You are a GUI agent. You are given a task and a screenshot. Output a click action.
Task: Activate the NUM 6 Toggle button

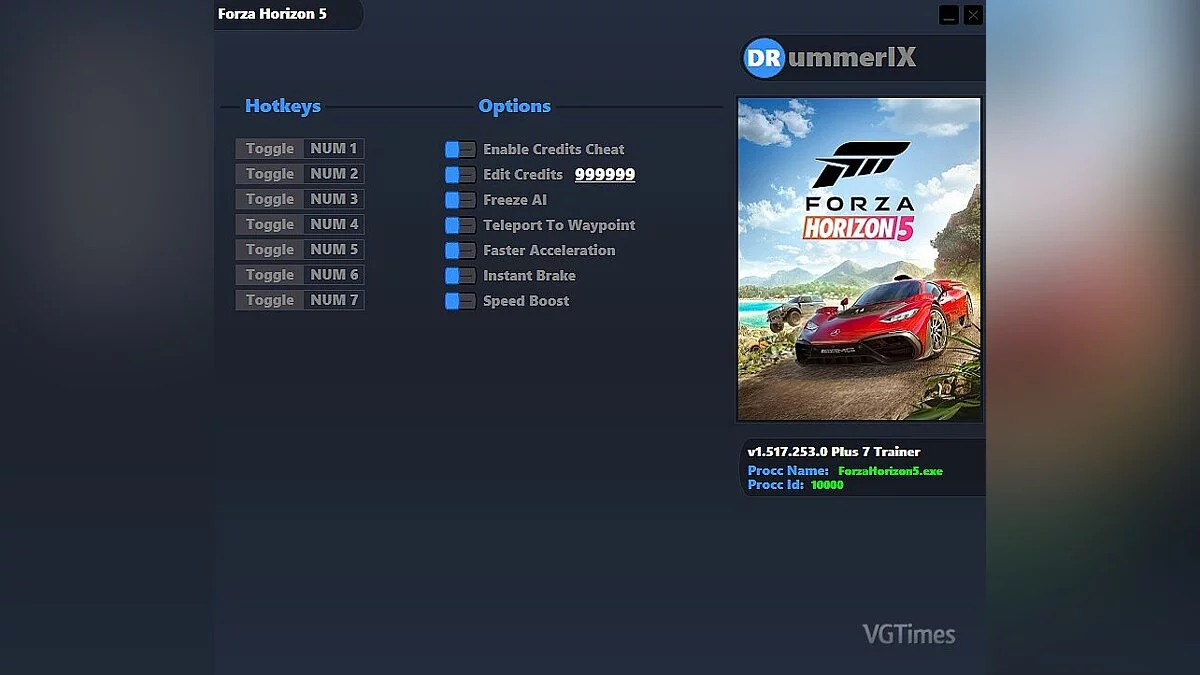[x=268, y=274]
